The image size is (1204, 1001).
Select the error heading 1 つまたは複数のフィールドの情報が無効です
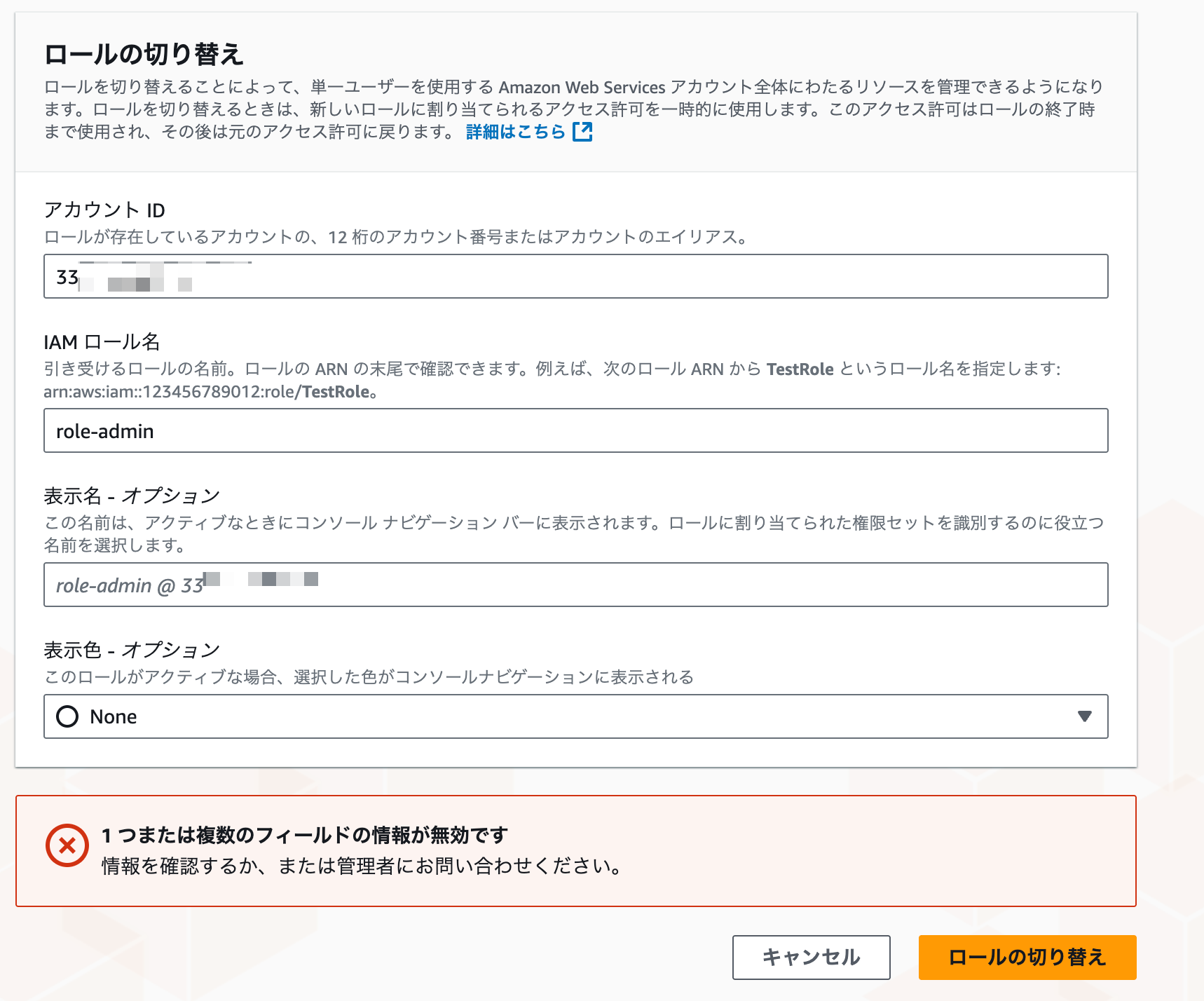tap(305, 835)
